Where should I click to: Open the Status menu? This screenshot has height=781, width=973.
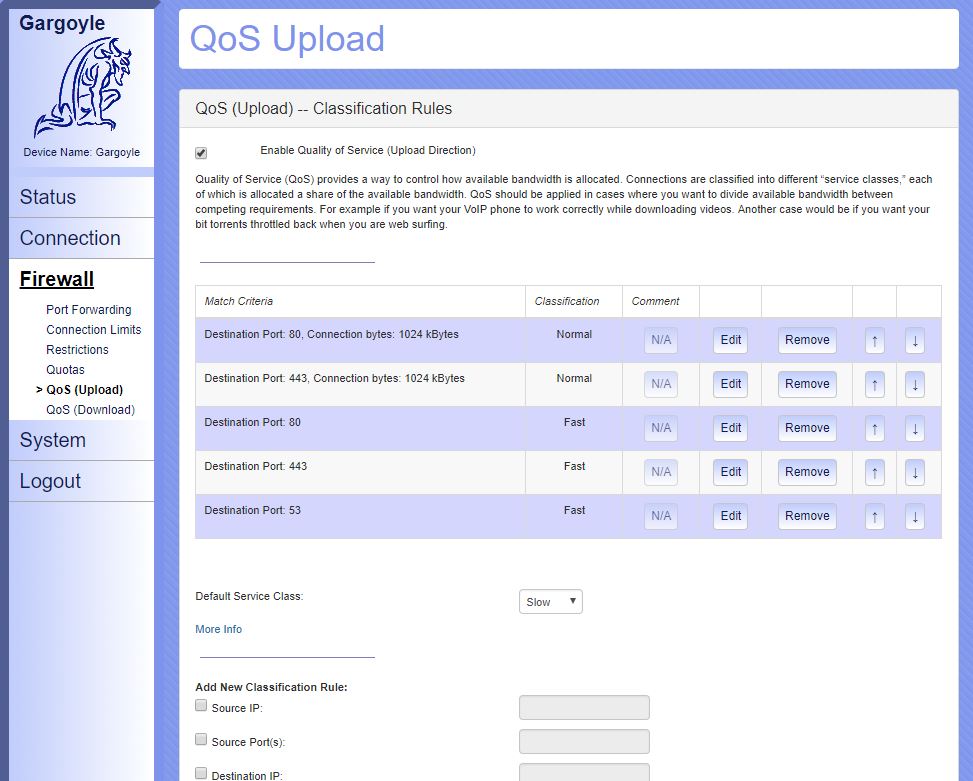48,197
